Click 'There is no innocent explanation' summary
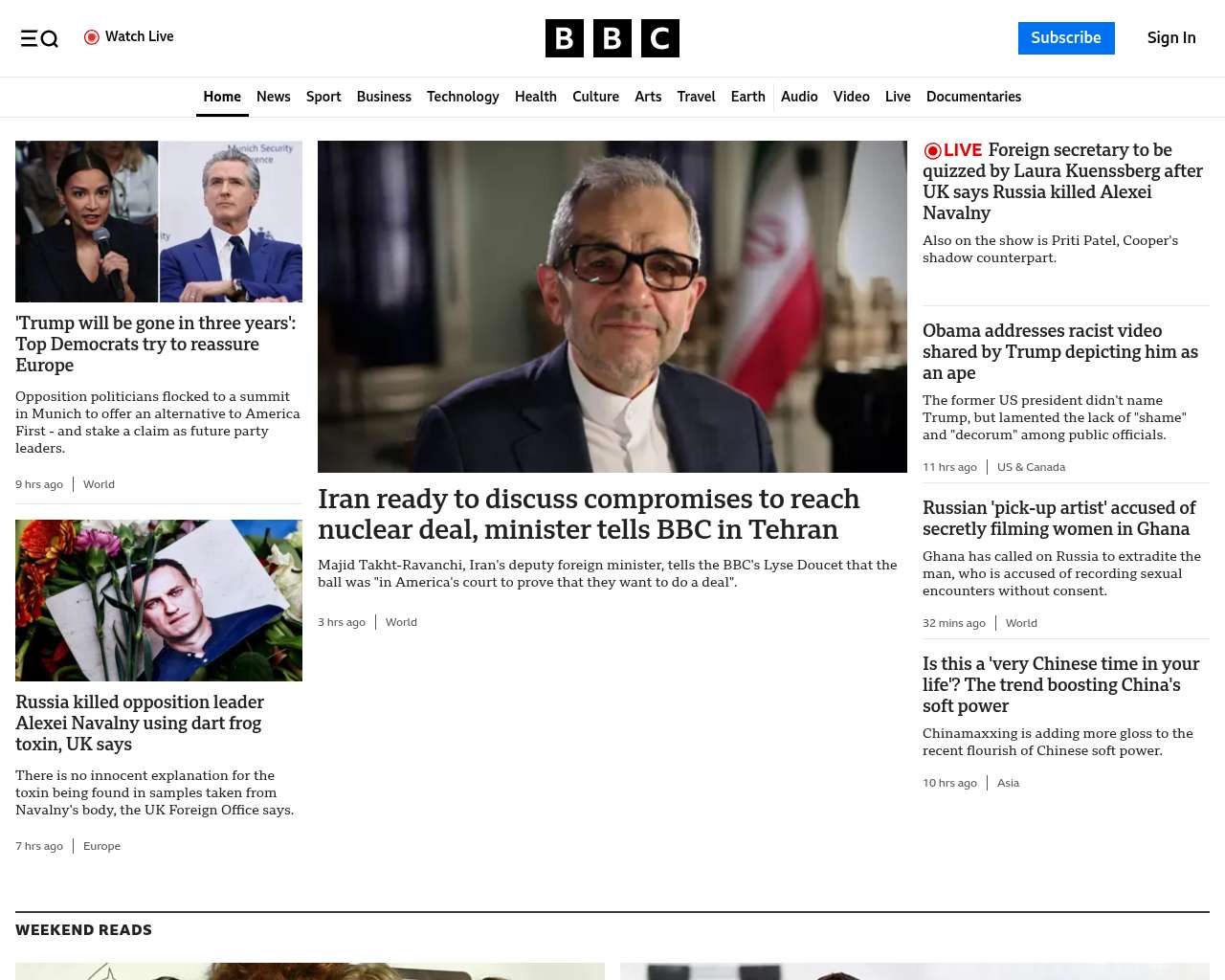This screenshot has width=1225, height=980. pos(155,792)
